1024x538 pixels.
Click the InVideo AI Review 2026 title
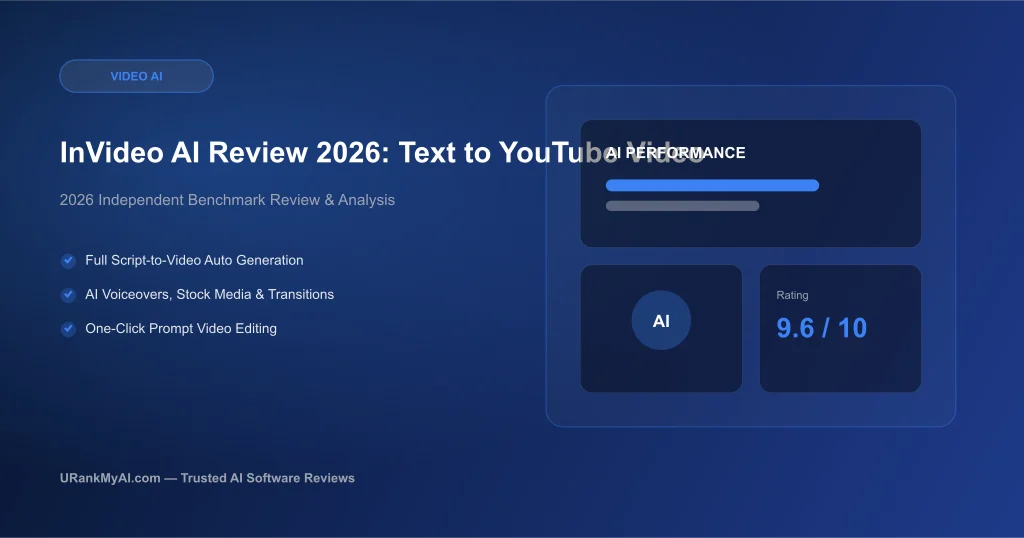pos(382,152)
